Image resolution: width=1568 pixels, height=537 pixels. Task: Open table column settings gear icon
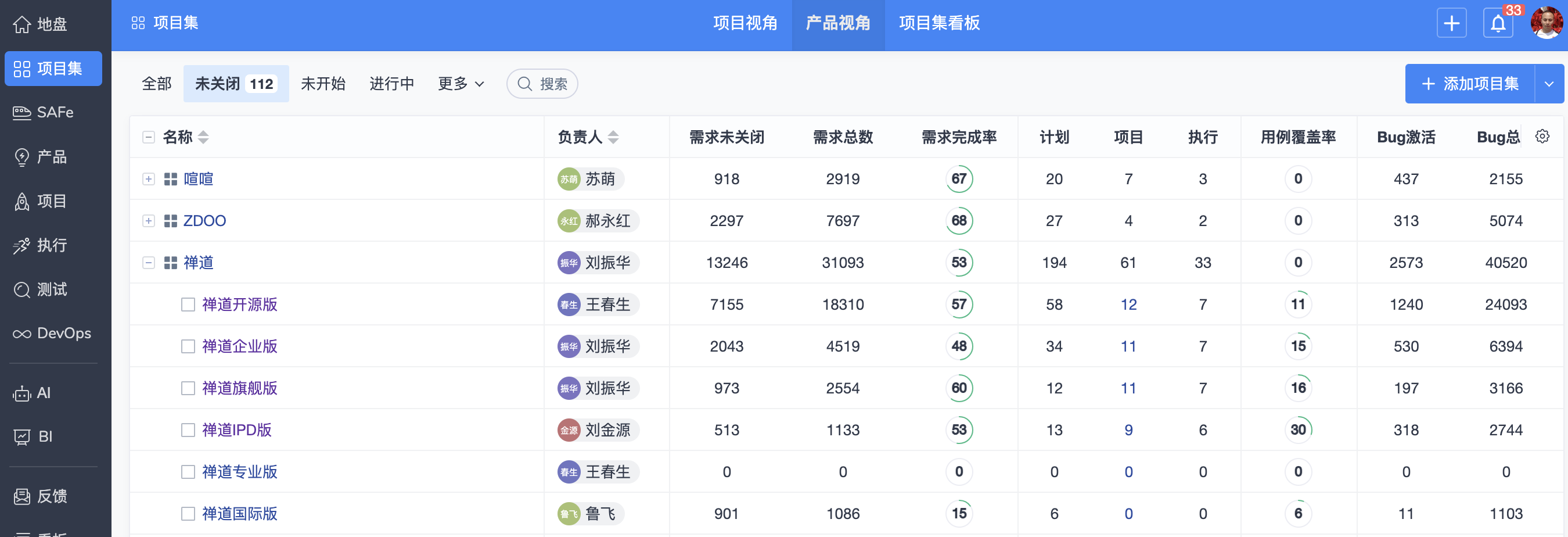(x=1542, y=137)
